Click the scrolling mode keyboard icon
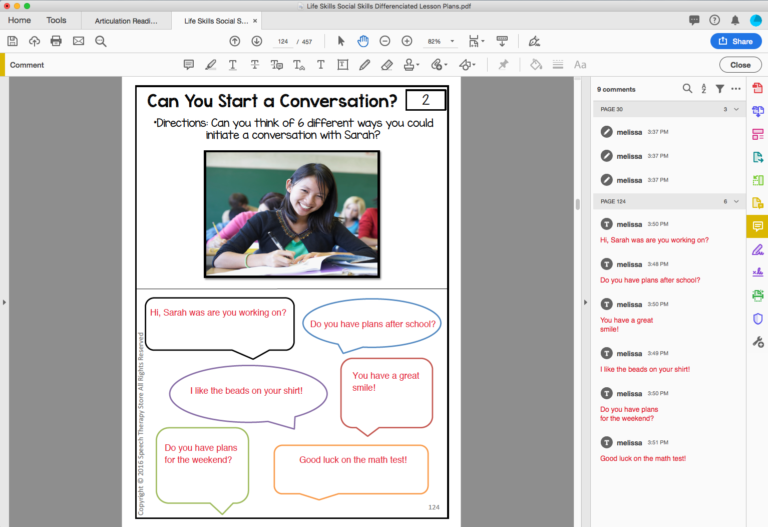768x527 pixels. pos(502,41)
